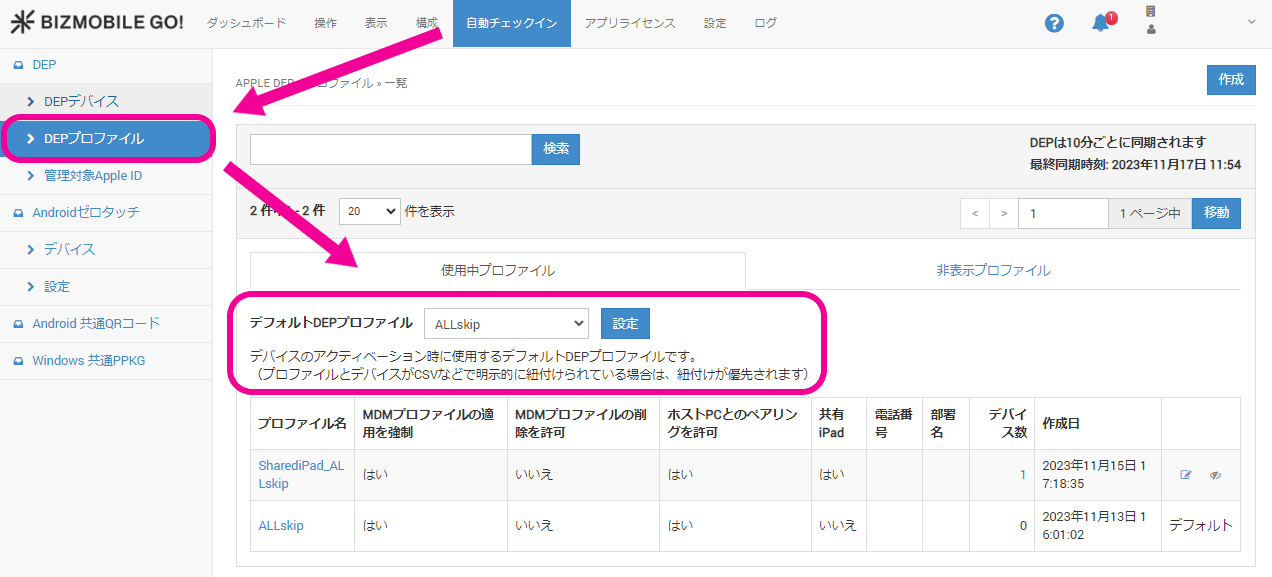The height and width of the screenshot is (577, 1272).
Task: Go to next page with the > arrow
Action: coord(1004,213)
